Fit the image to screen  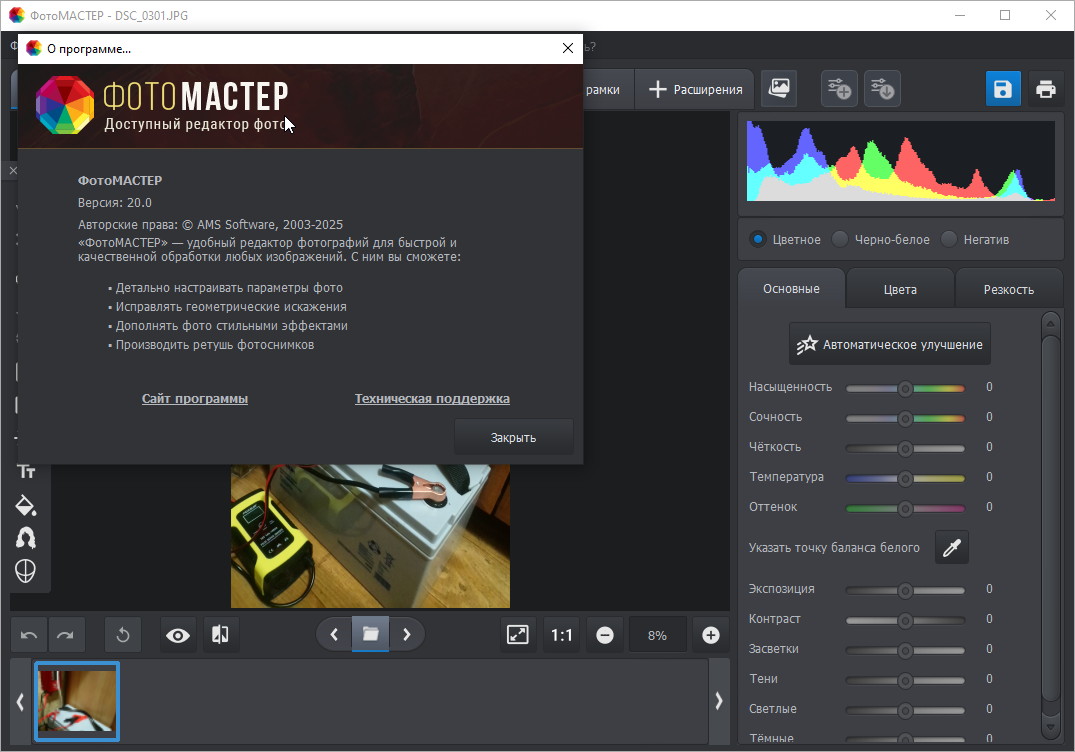[x=518, y=635]
